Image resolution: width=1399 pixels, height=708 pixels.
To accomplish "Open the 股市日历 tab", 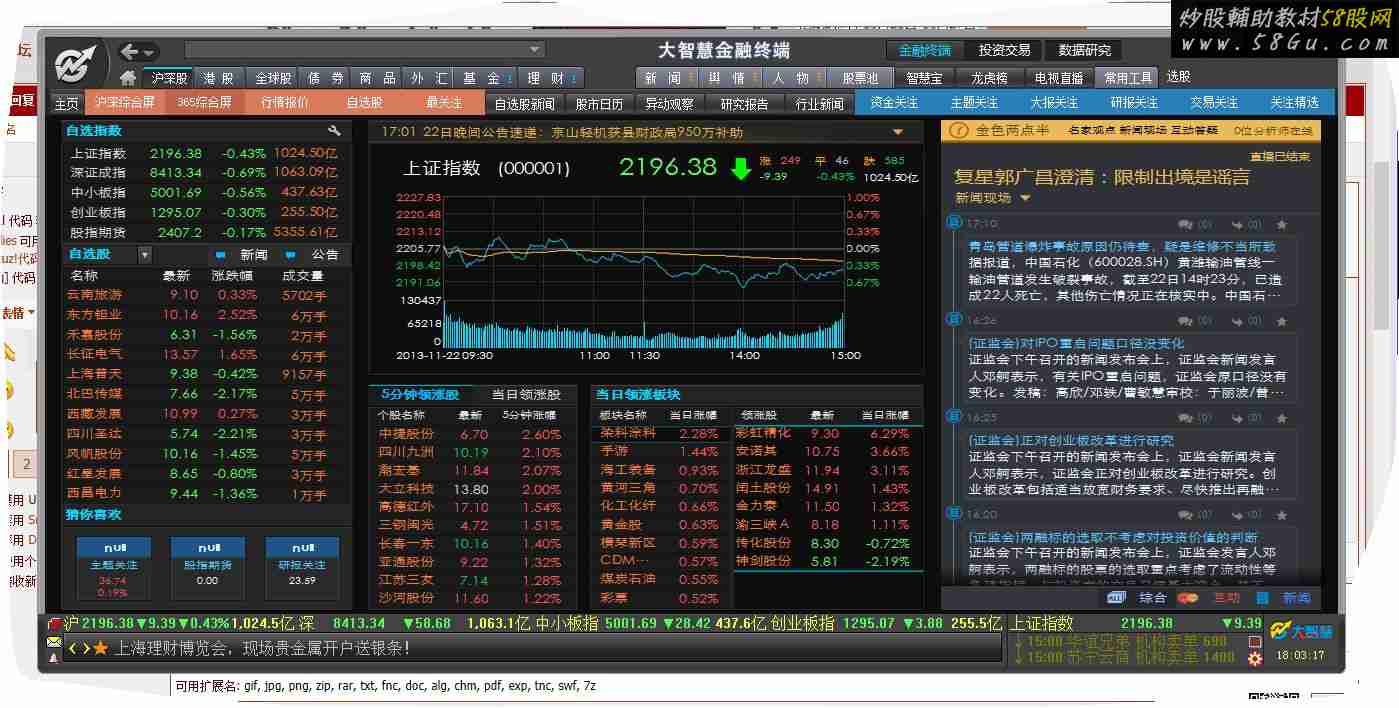I will (599, 103).
